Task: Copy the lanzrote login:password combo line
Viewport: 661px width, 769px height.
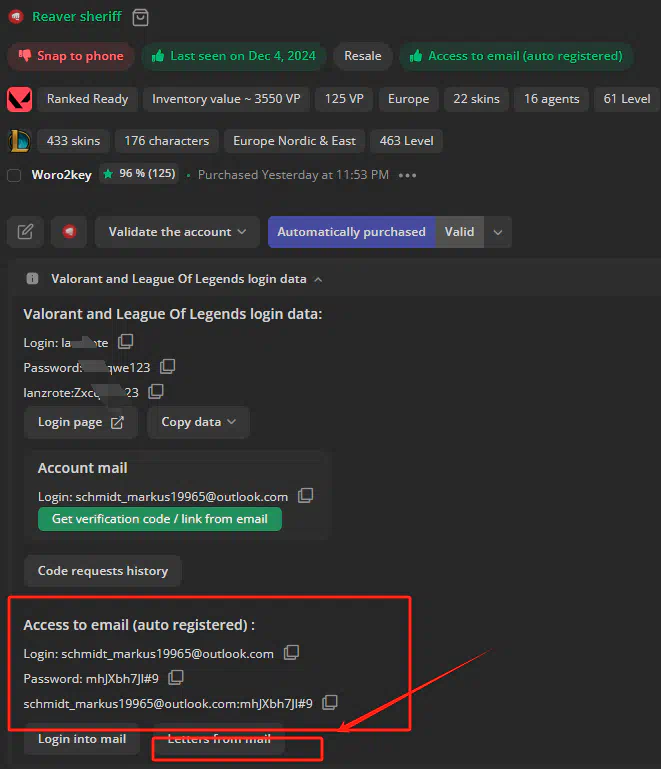Action: tap(156, 391)
